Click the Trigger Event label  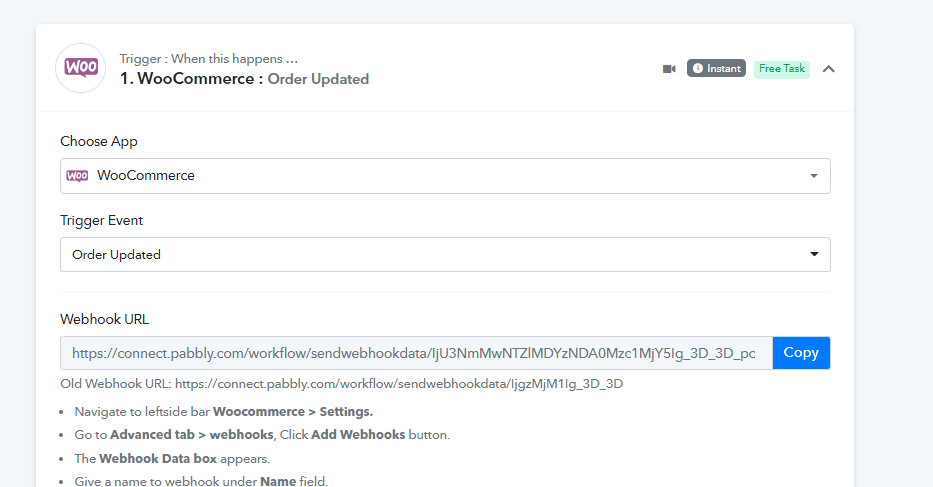click(x=102, y=220)
